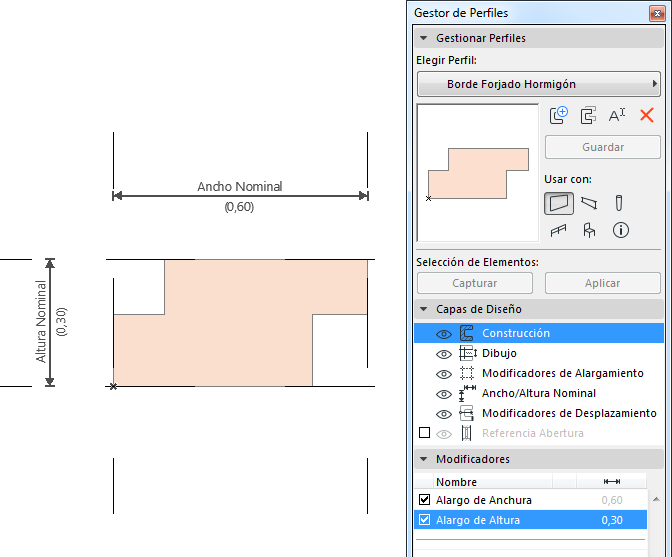The image size is (672, 557).
Task: Click the rename profile icon
Action: [617, 115]
